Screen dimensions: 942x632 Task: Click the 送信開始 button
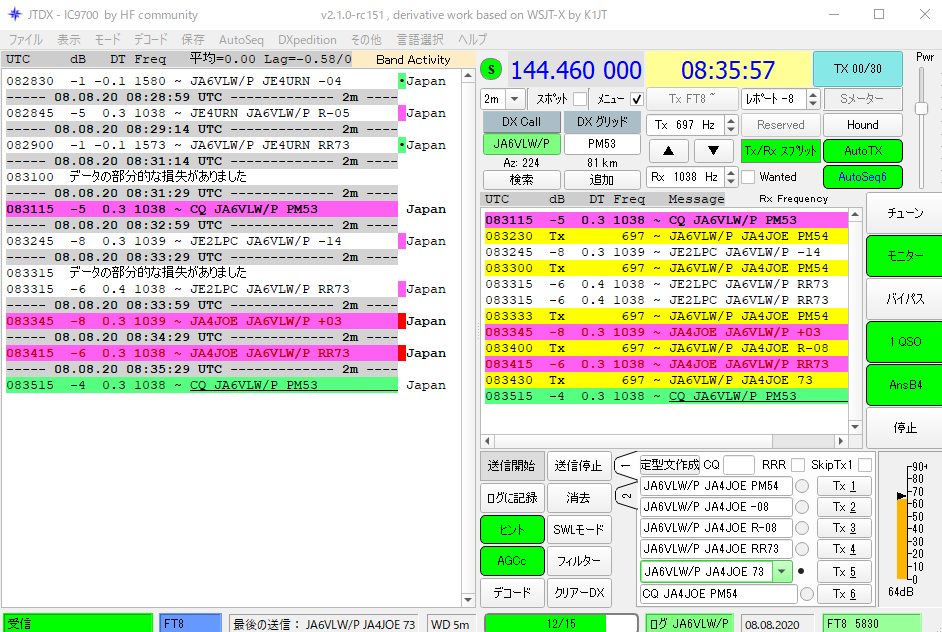512,466
